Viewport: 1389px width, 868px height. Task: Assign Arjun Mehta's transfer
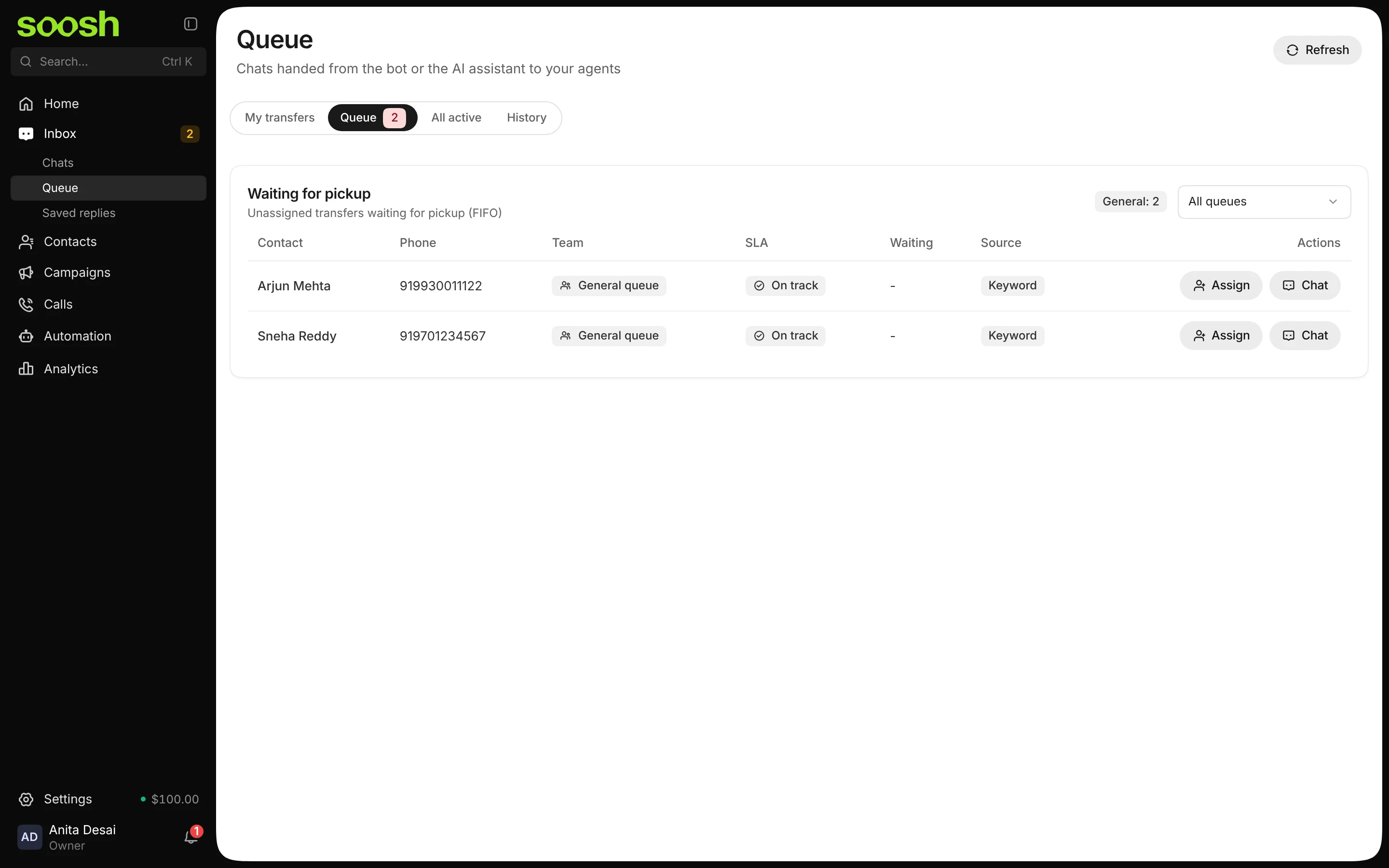[1221, 285]
